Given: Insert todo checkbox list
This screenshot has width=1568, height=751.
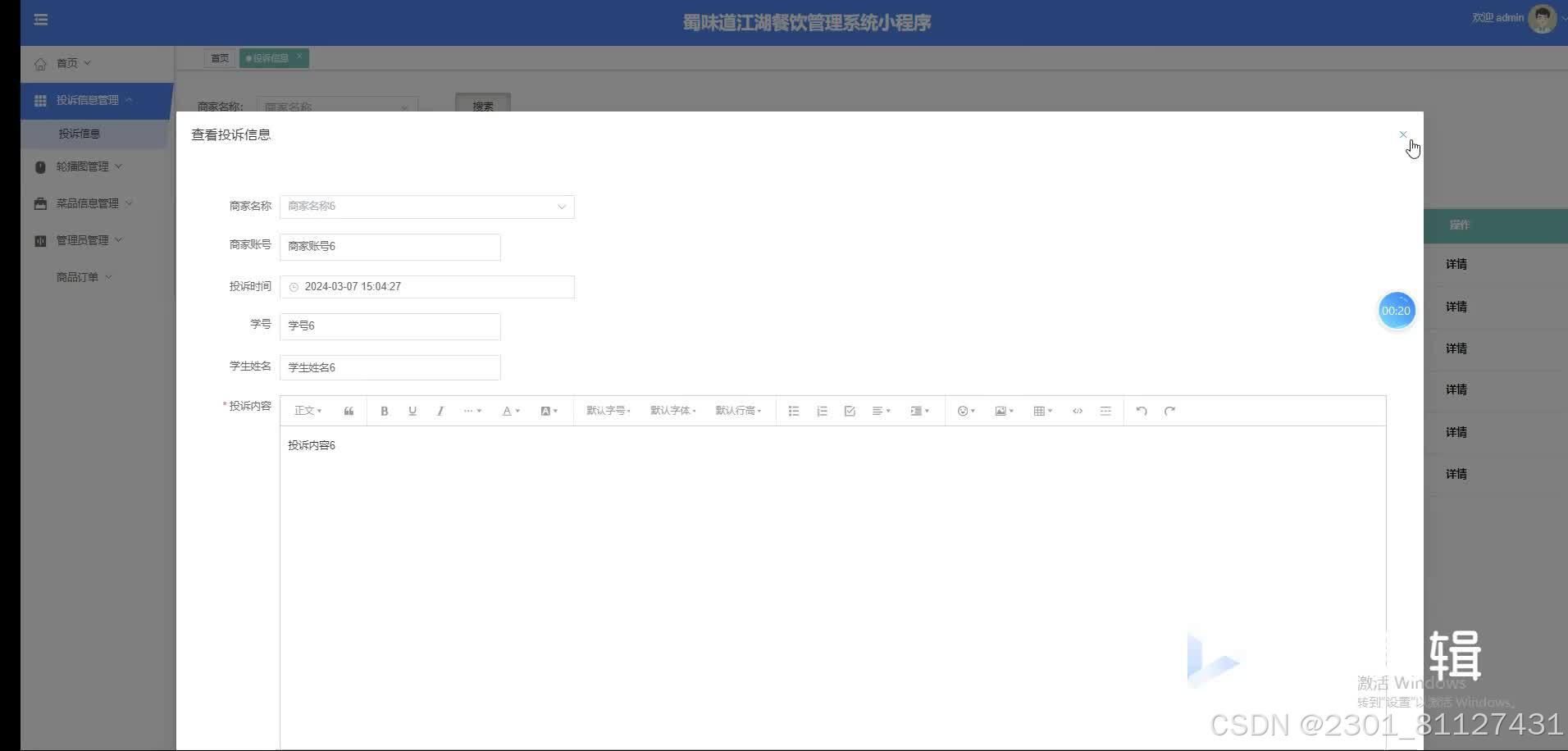Looking at the screenshot, I should tap(849, 411).
